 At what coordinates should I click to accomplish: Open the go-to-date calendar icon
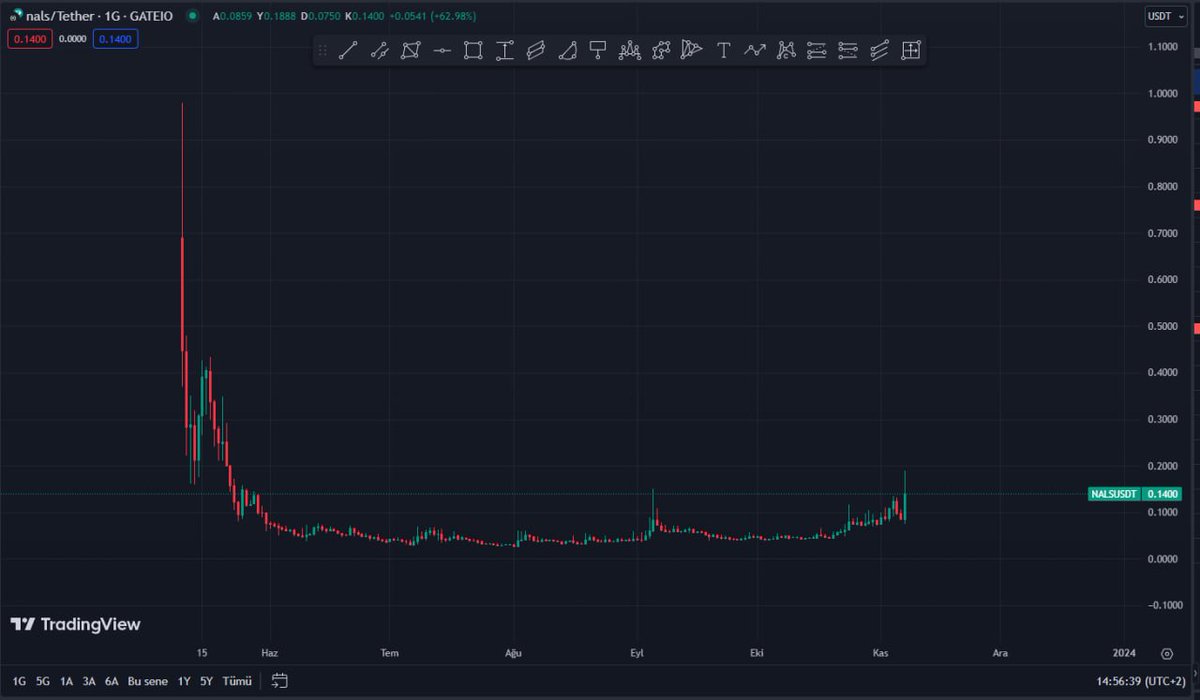tap(278, 680)
